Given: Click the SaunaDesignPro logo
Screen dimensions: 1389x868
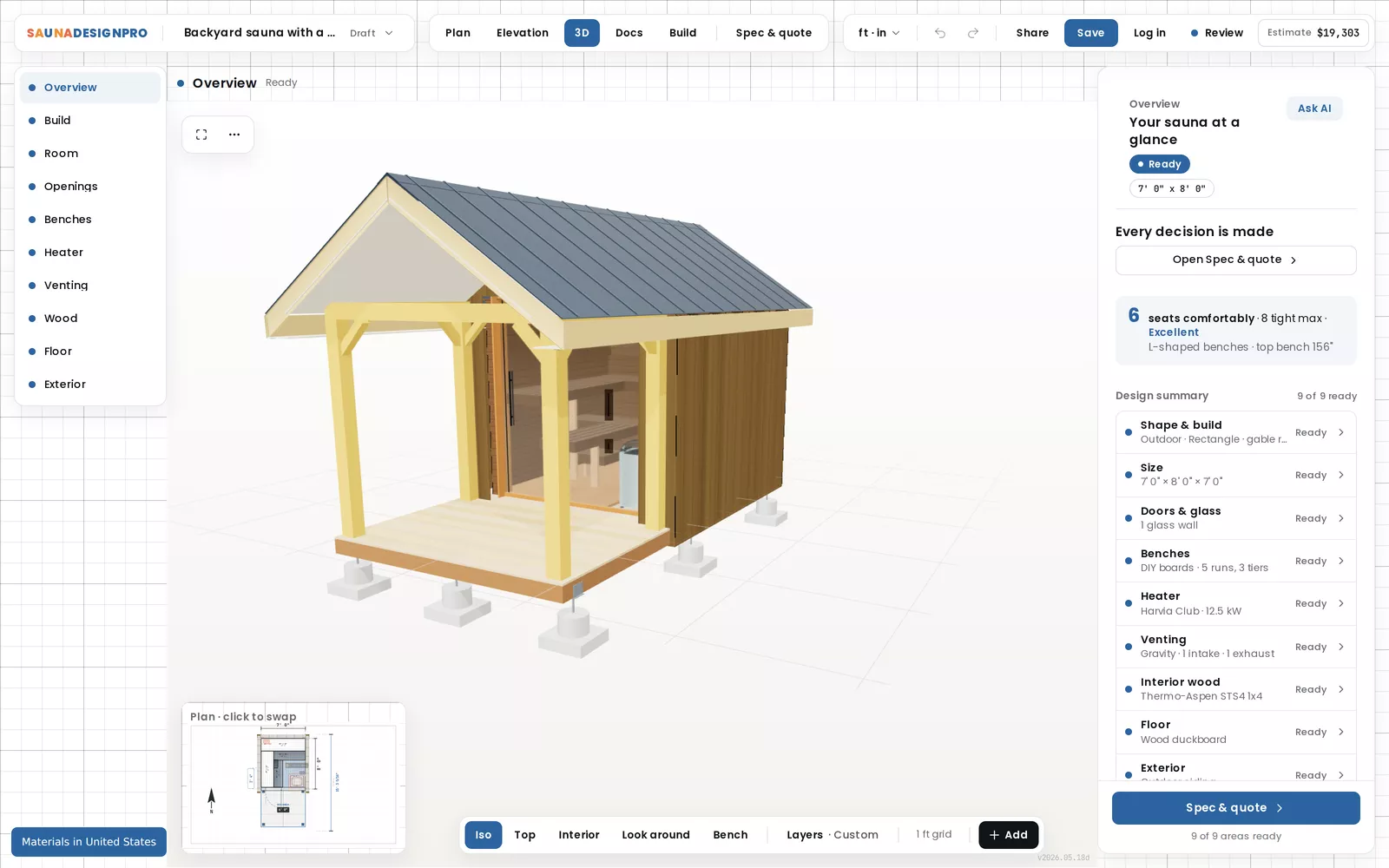Looking at the screenshot, I should pyautogui.click(x=87, y=33).
